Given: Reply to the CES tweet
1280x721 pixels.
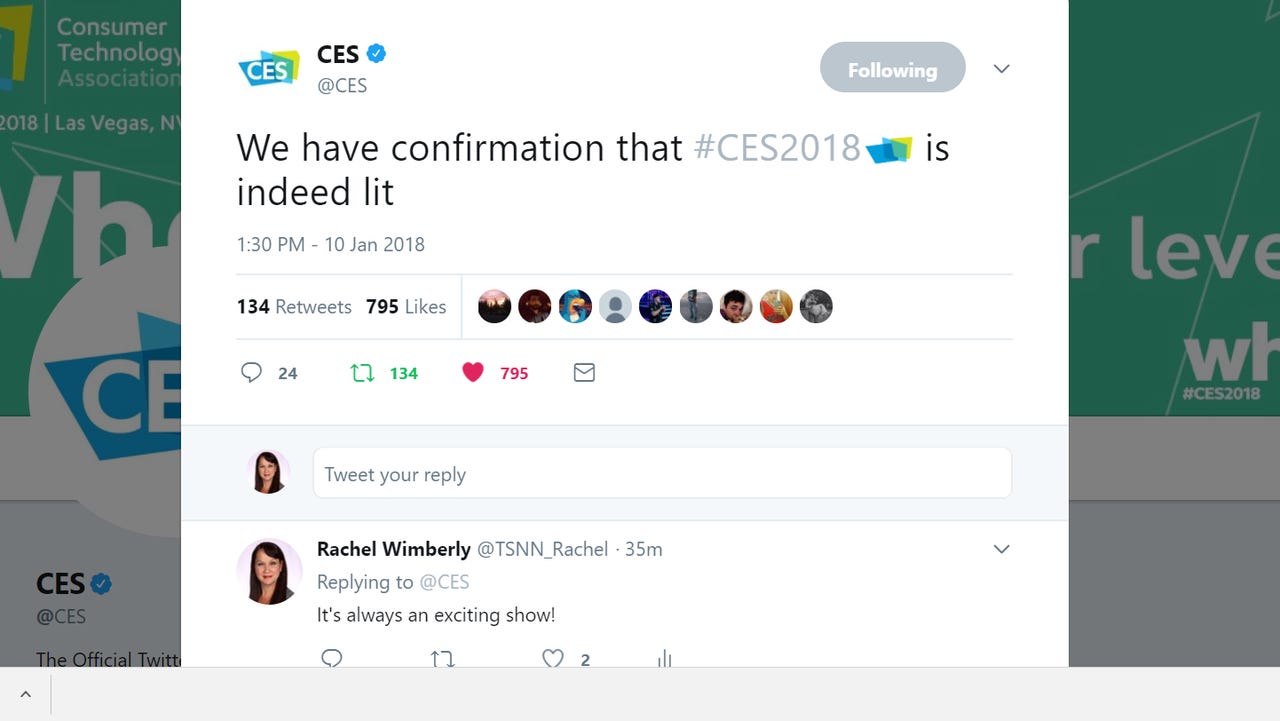Looking at the screenshot, I should pyautogui.click(x=251, y=372).
